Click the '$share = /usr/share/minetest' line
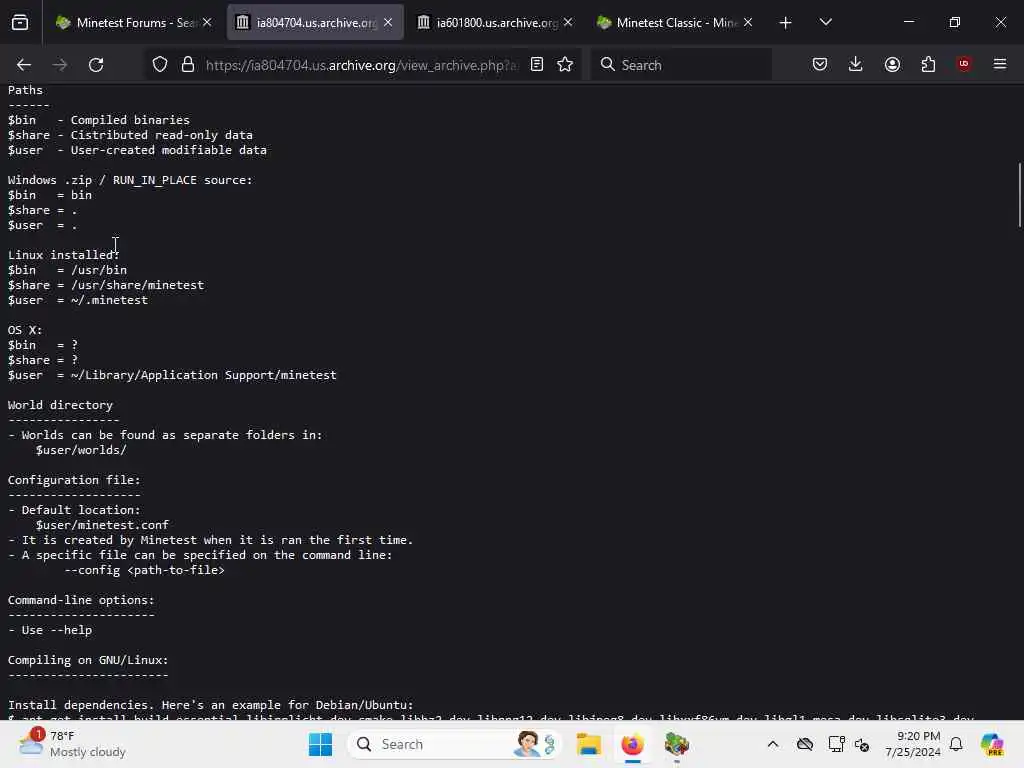This screenshot has height=768, width=1024. (106, 285)
